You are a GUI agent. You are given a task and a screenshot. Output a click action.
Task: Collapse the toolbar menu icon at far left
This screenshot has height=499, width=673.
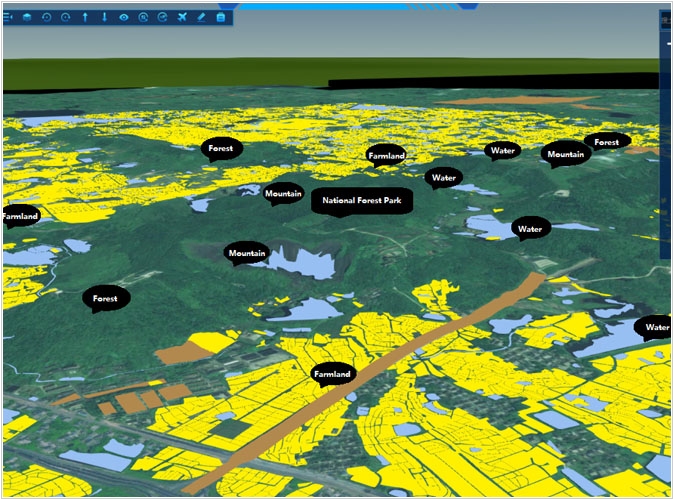(9, 17)
